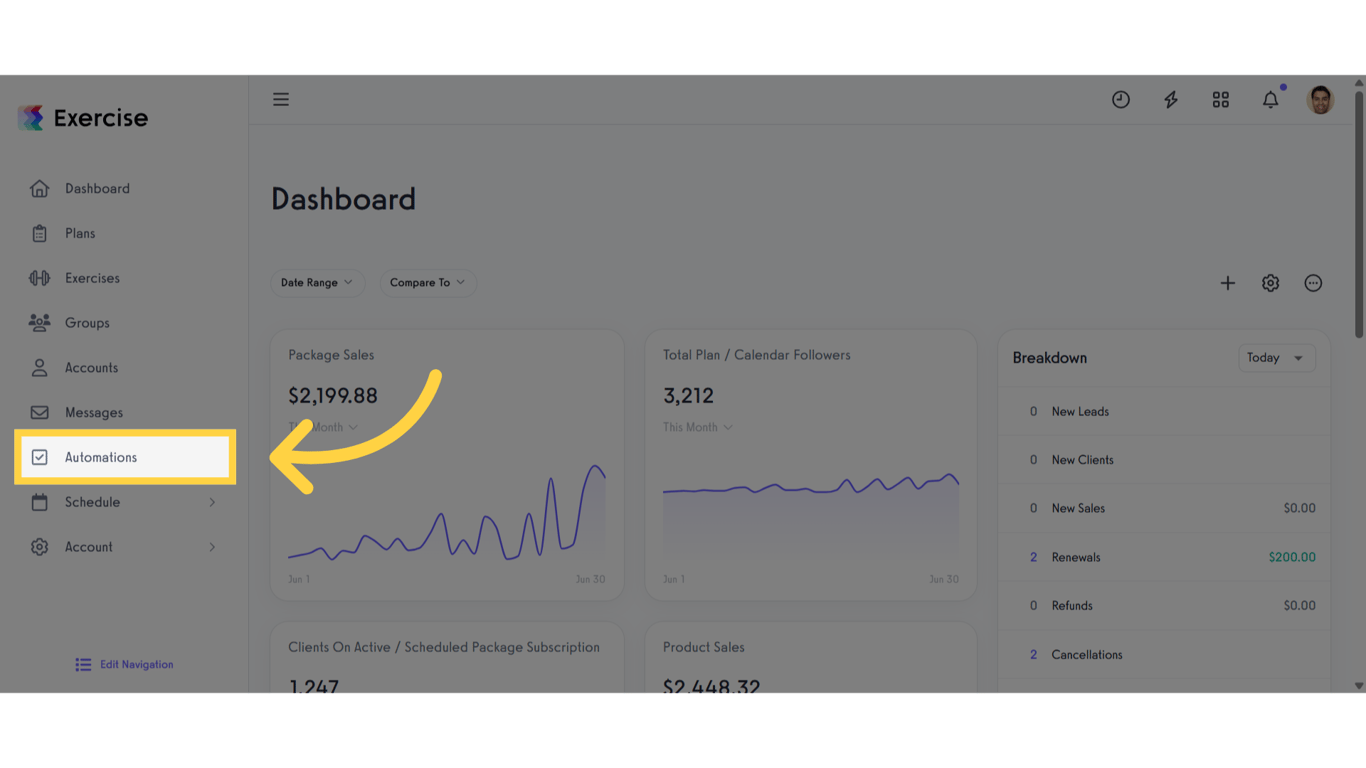Click the Exercise brand name

click(100, 118)
